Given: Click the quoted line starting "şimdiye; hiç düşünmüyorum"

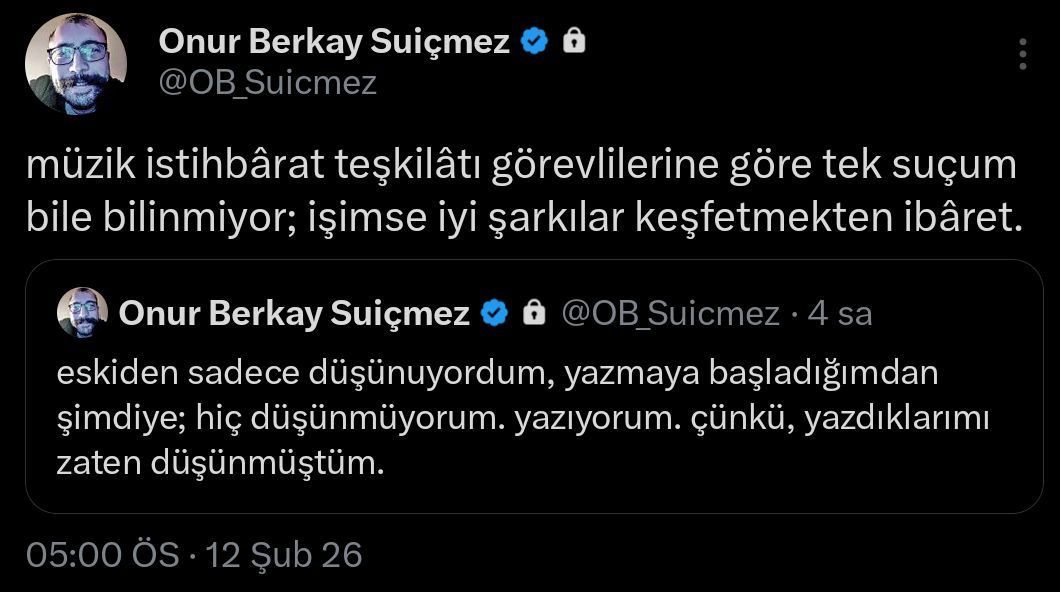Looking at the screenshot, I should coord(522,419).
